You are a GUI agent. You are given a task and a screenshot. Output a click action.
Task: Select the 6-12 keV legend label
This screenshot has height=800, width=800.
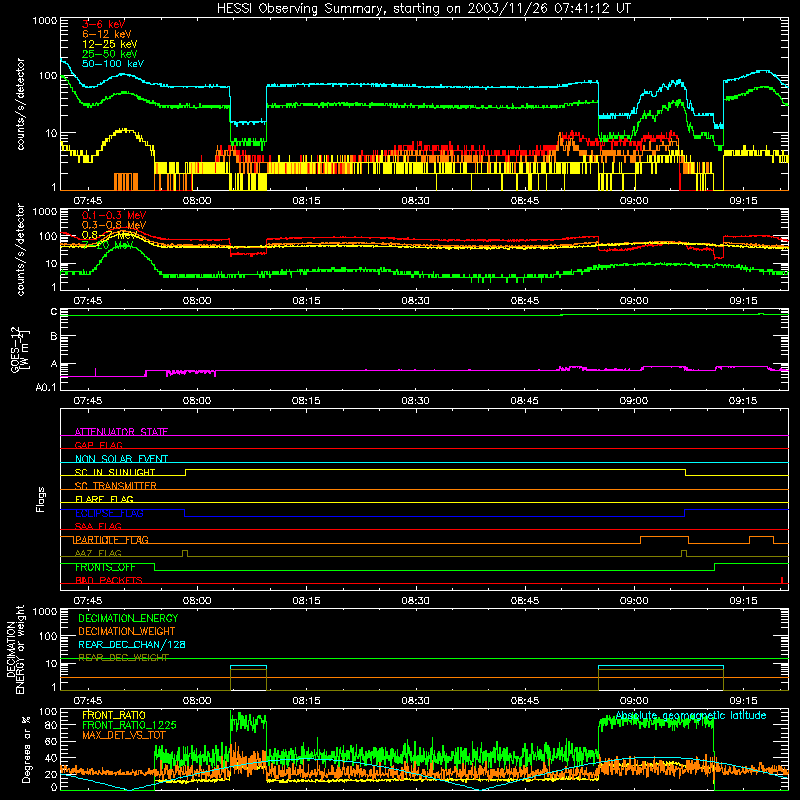(107, 34)
